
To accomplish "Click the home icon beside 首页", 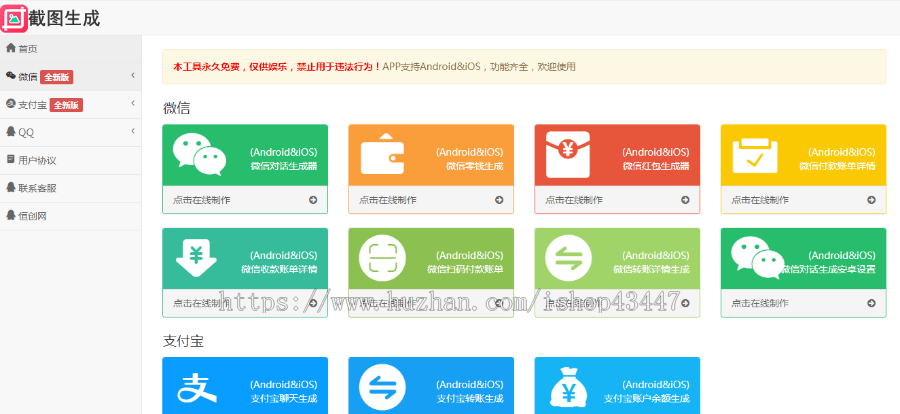I will pyautogui.click(x=10, y=48).
